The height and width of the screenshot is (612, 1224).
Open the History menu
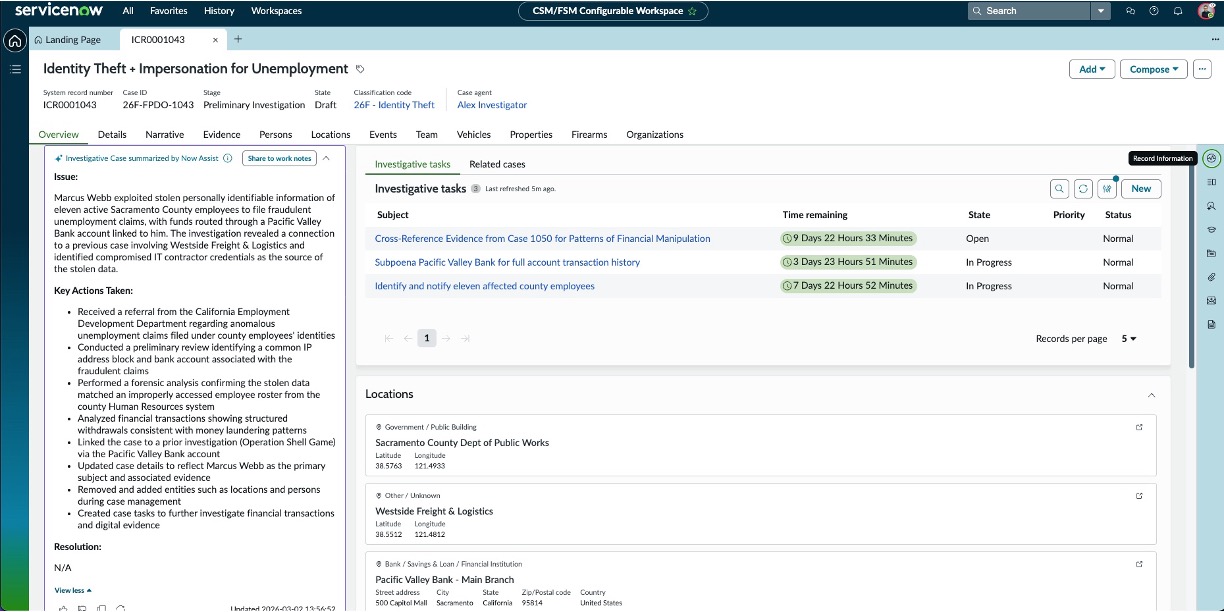coord(219,11)
